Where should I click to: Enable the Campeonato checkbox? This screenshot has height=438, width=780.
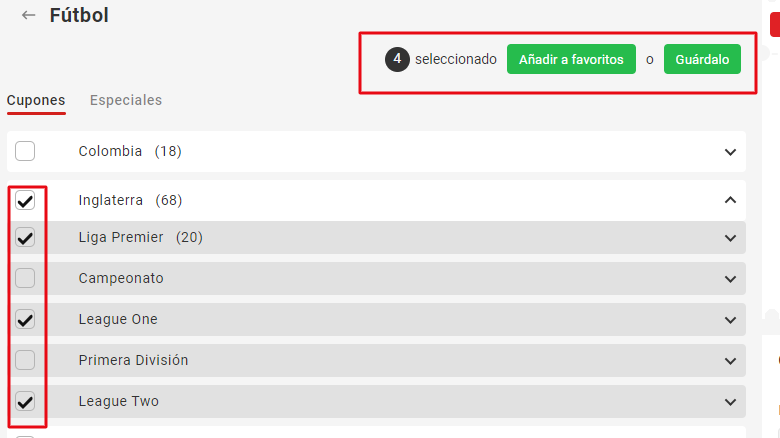(25, 278)
